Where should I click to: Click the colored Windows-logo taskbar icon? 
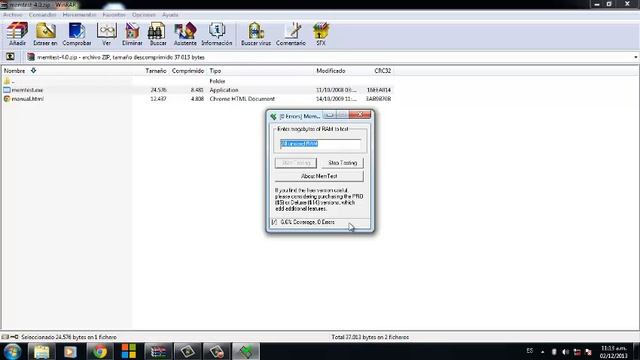pos(129,351)
